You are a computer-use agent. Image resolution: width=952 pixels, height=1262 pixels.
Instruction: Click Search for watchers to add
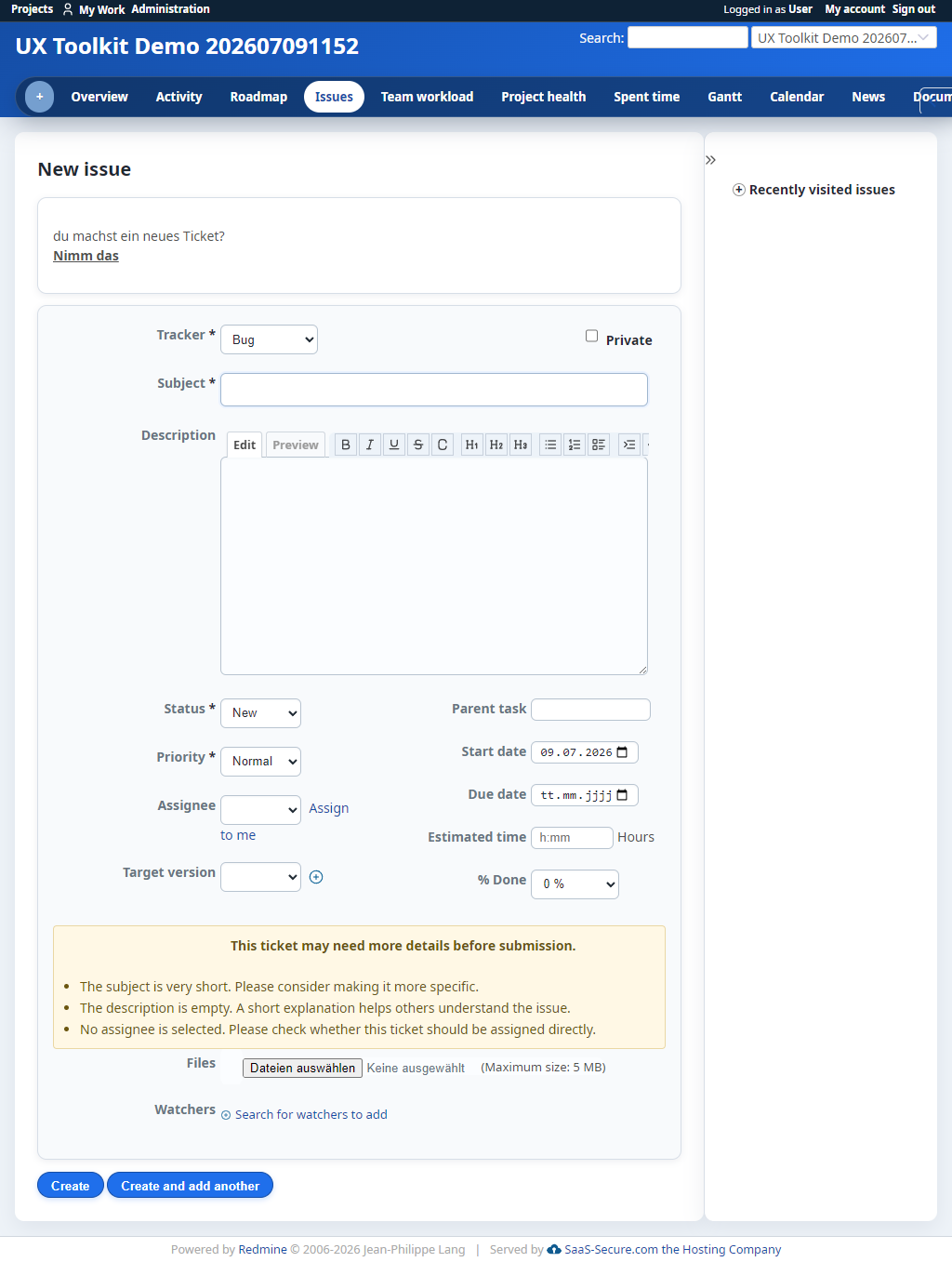coord(311,1114)
